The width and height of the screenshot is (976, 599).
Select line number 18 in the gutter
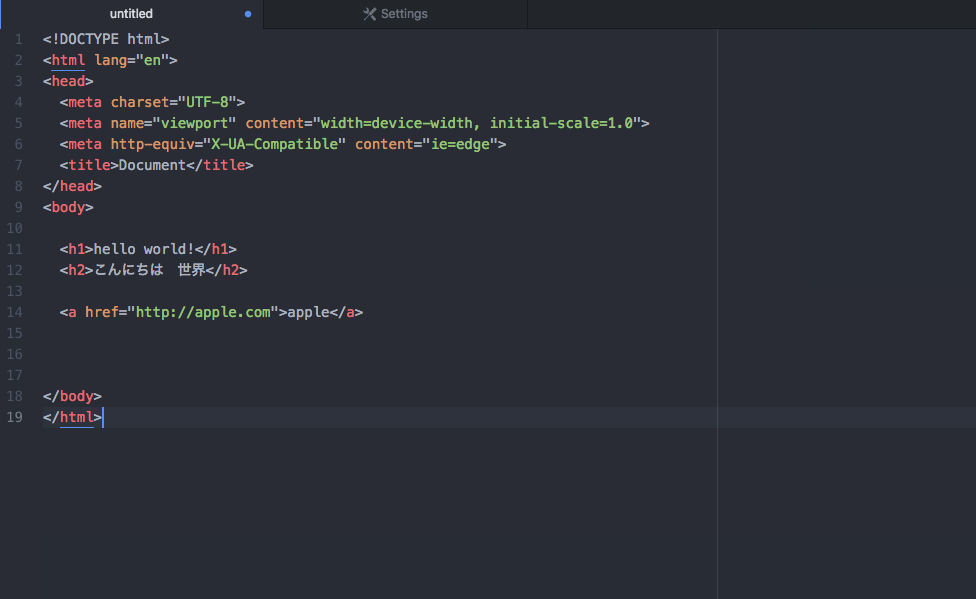pyautogui.click(x=14, y=397)
